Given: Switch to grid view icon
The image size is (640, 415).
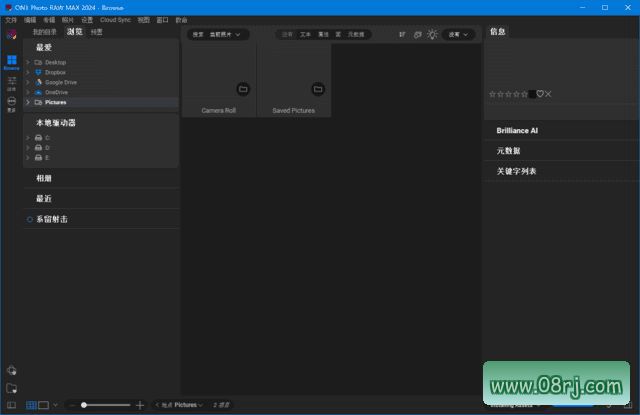Looking at the screenshot, I should tap(31, 405).
